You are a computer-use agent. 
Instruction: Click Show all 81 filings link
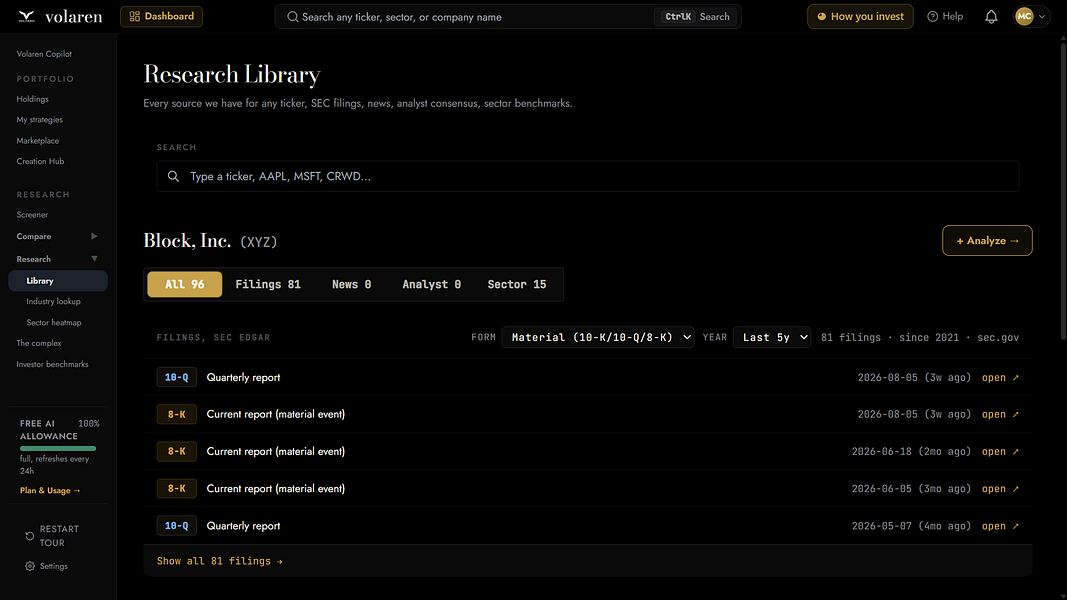coord(220,561)
